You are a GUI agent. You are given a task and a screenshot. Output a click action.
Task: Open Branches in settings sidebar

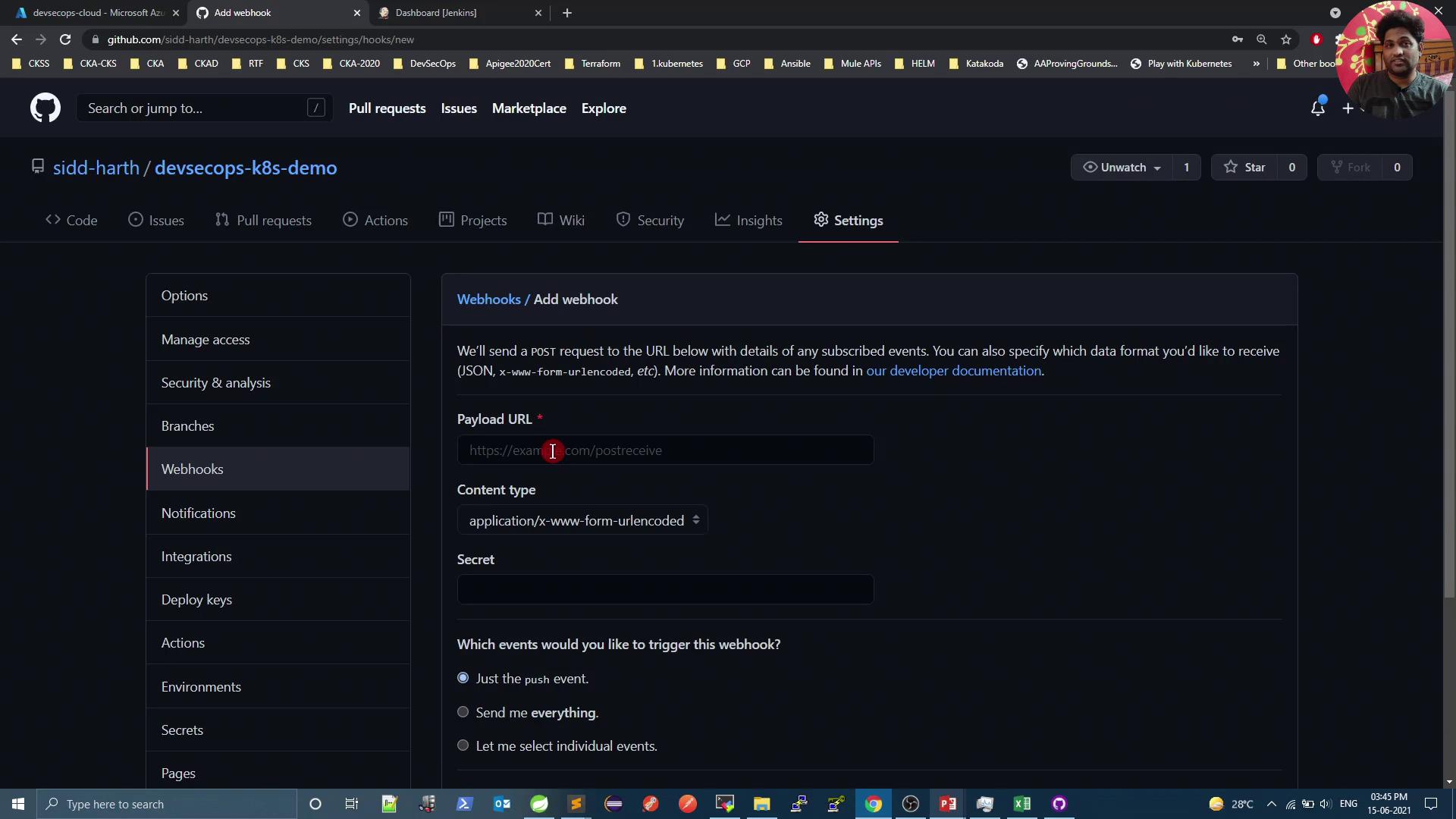coord(187,426)
